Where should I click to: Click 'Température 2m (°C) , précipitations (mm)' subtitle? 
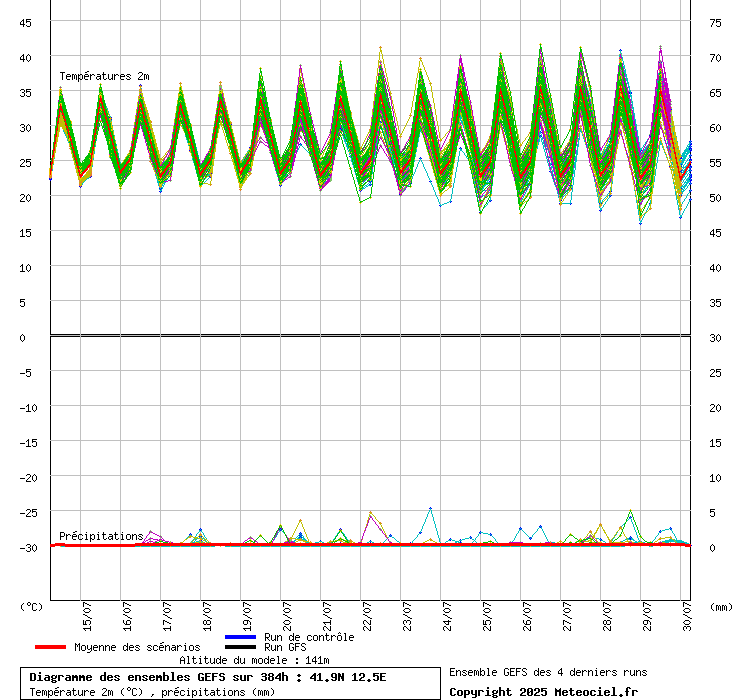pyautogui.click(x=152, y=692)
